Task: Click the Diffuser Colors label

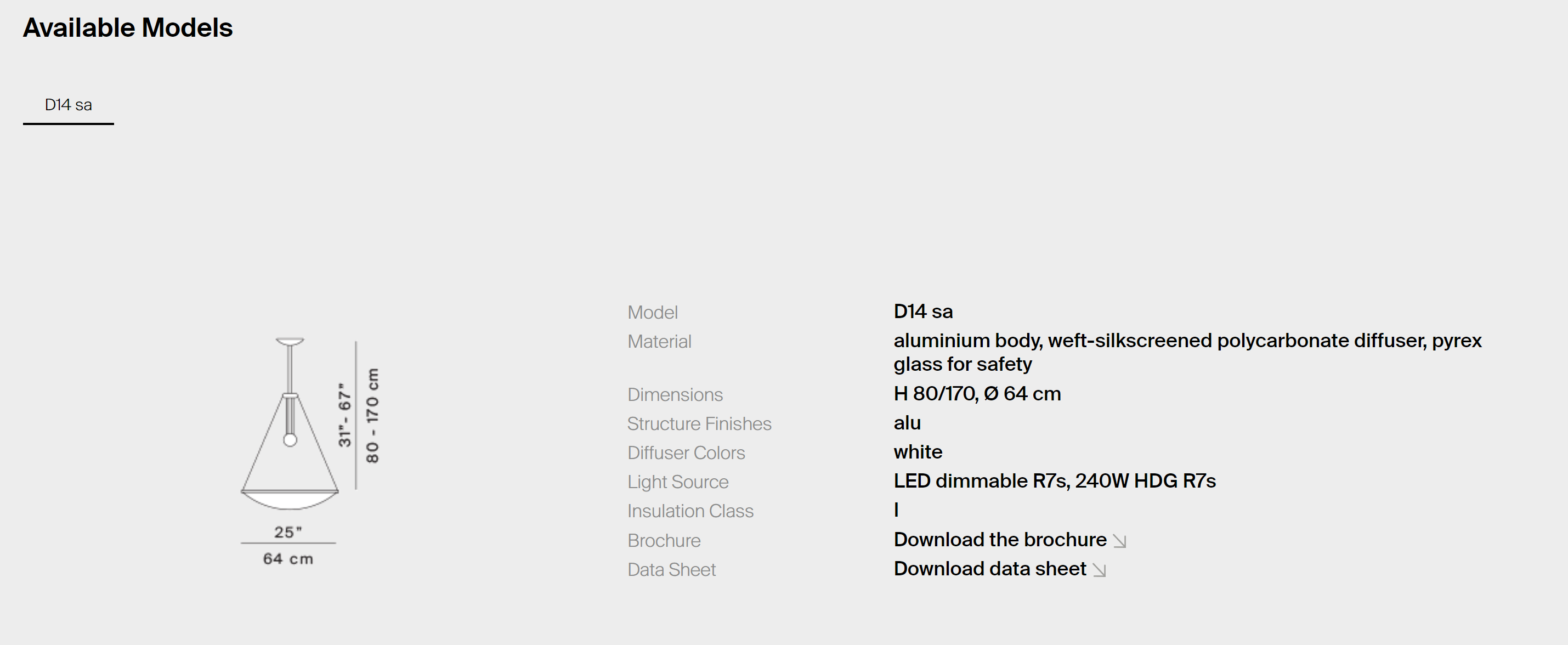Action: pos(686,454)
